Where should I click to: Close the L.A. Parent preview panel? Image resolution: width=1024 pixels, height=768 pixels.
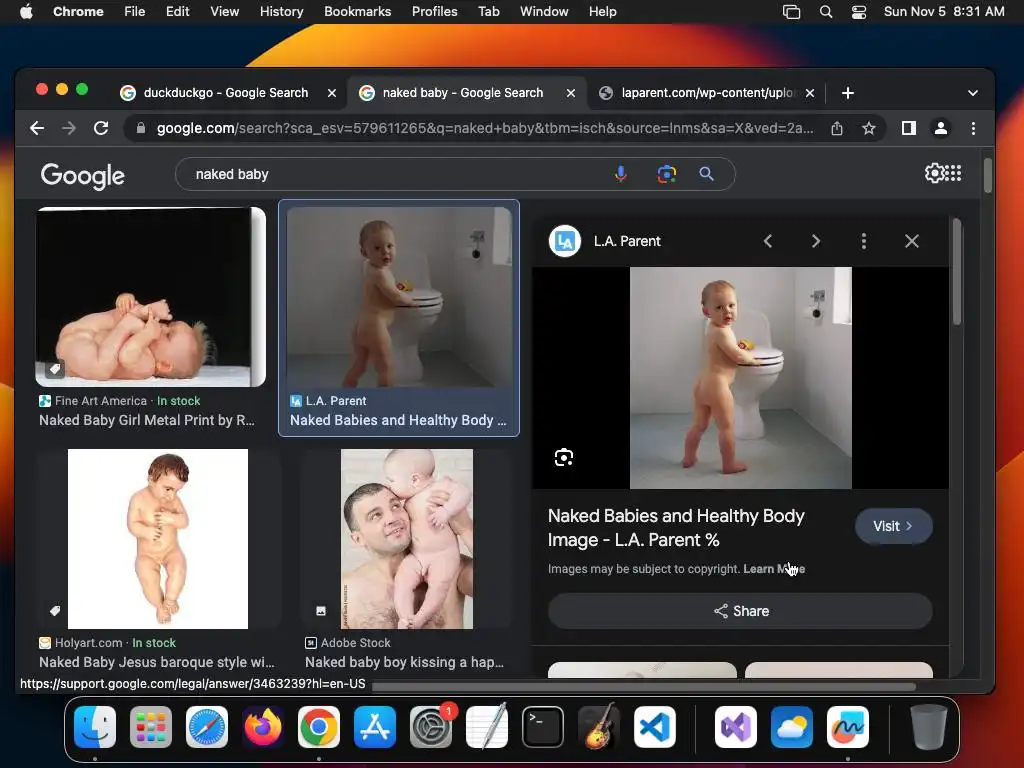coord(912,242)
